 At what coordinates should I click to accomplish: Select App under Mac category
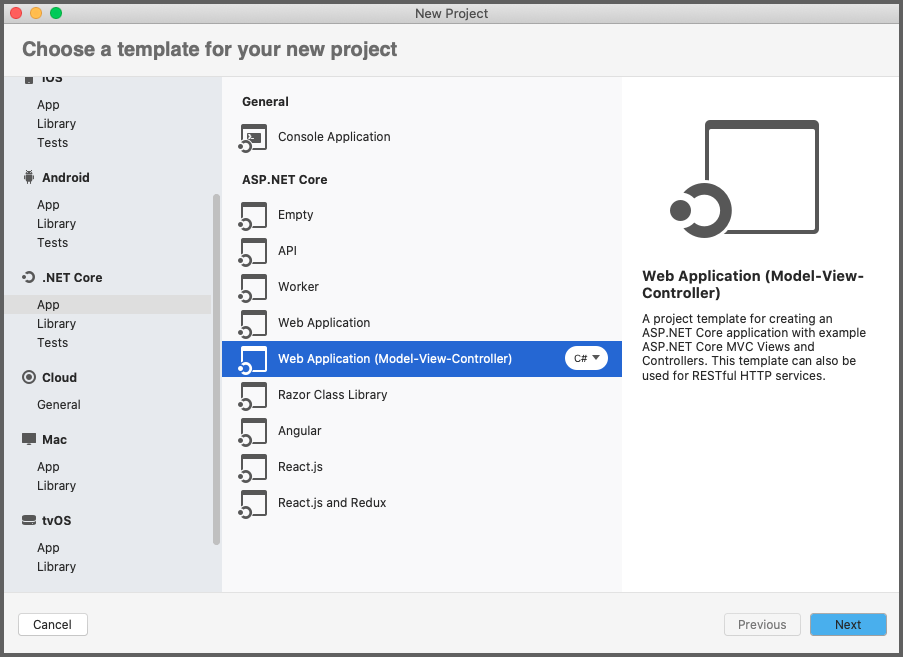tap(48, 466)
